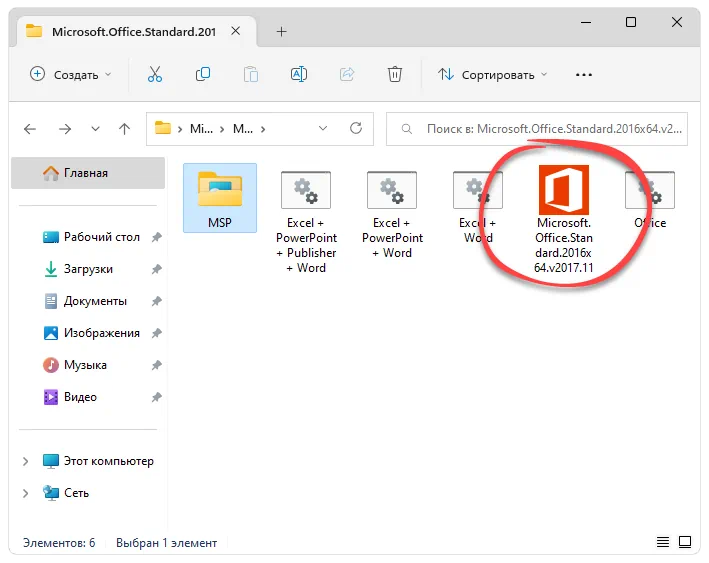Maximize the Explorer window
Screen dimensions: 709x563
coord(631,22)
